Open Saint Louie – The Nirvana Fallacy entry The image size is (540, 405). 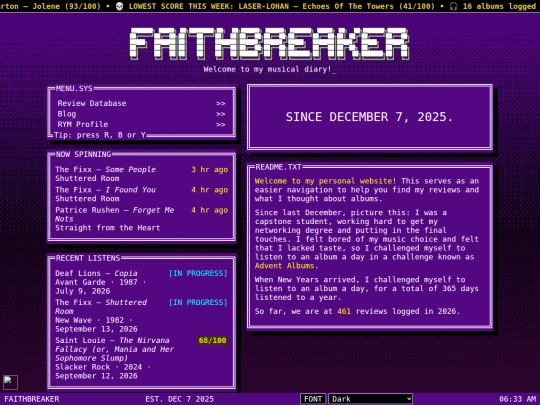(x=141, y=358)
